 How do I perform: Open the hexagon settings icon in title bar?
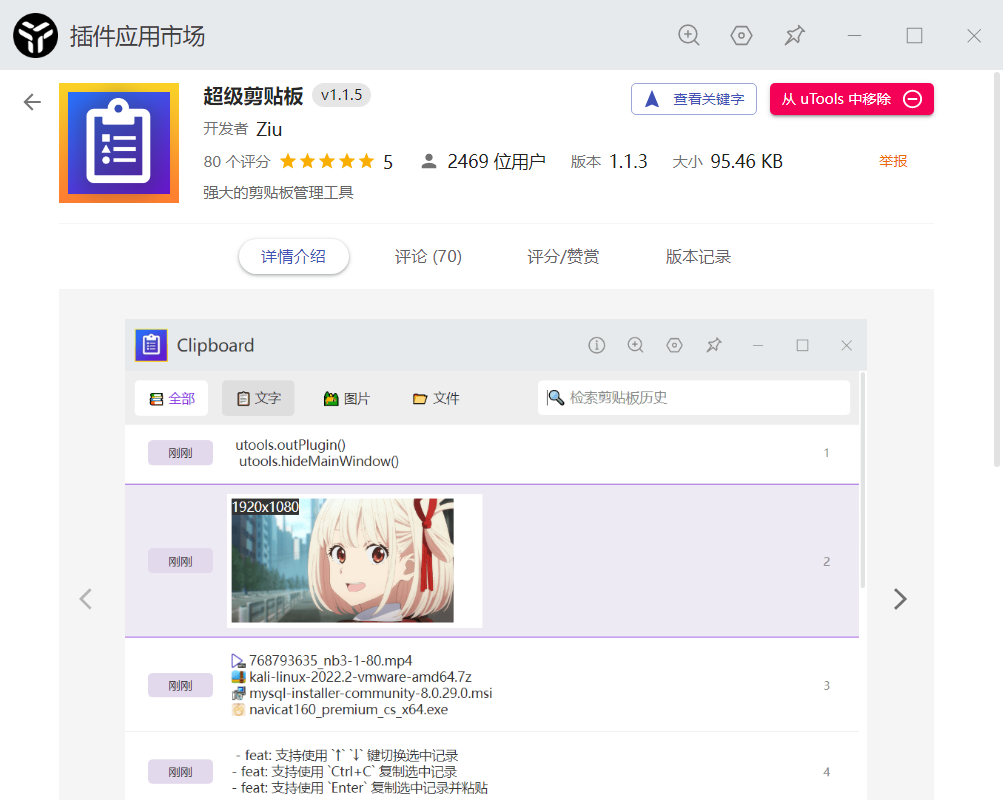741,35
